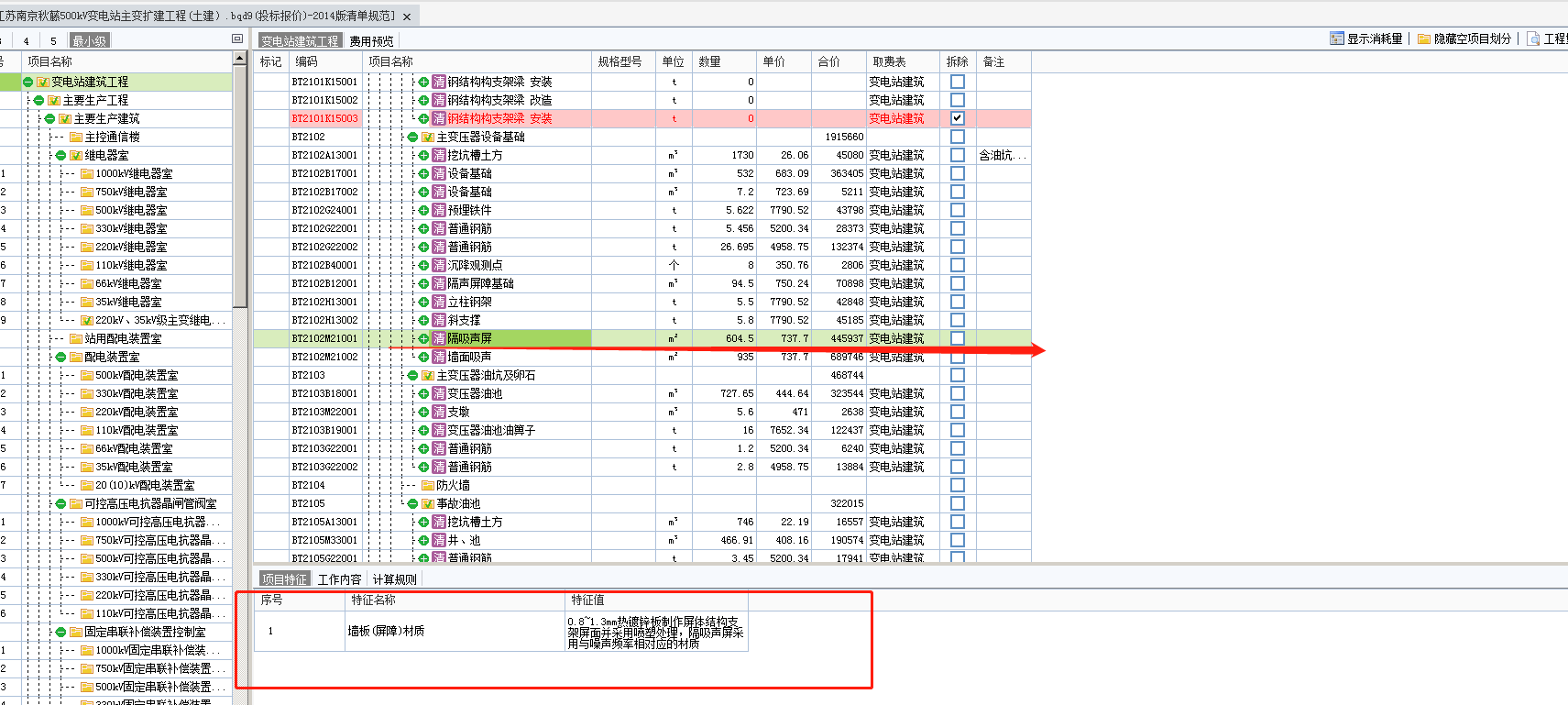Collapse 变电站建筑工程 root node
This screenshot has width=1568, height=705.
click(x=28, y=82)
